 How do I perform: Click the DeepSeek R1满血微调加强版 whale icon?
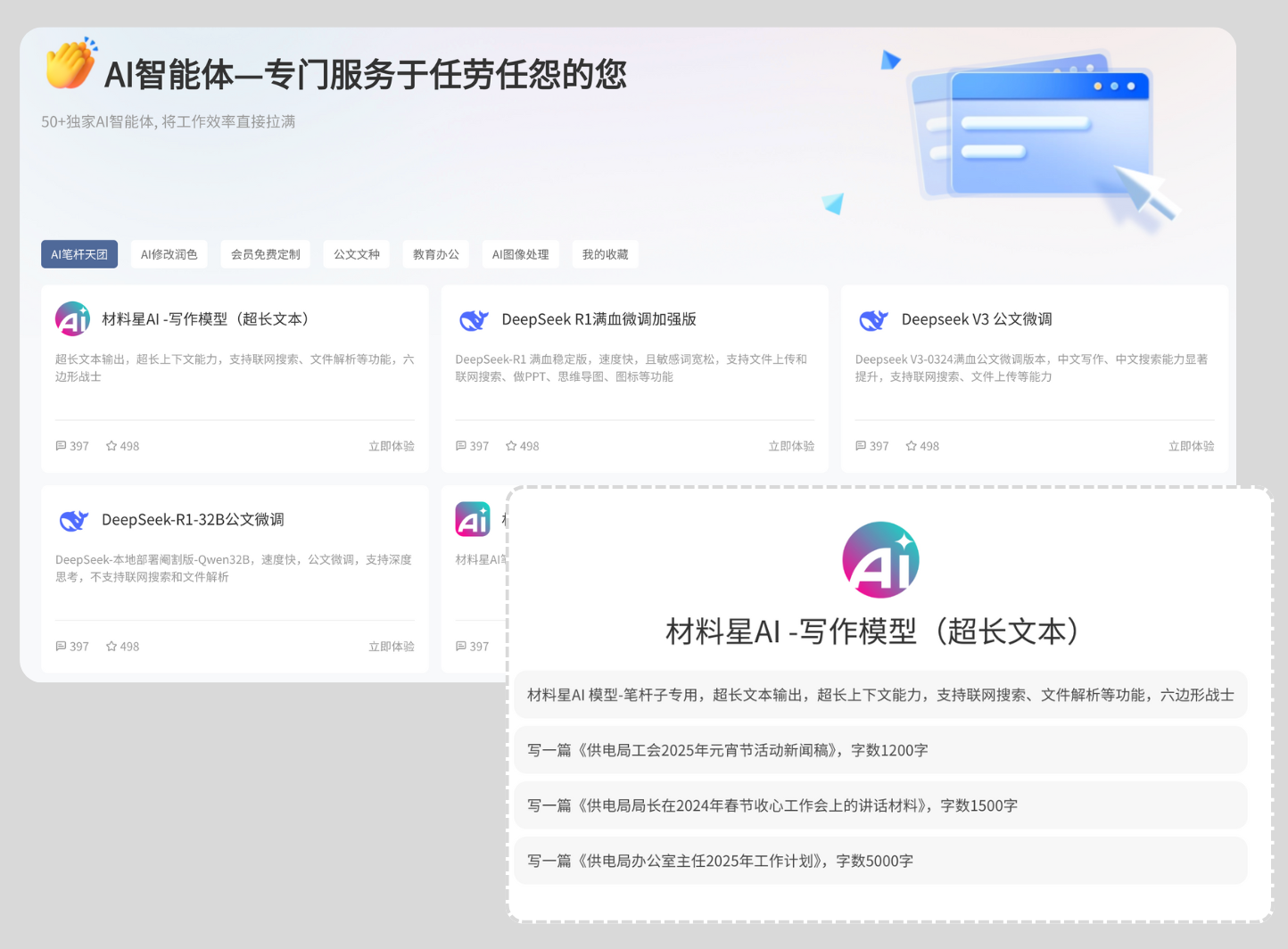[473, 319]
